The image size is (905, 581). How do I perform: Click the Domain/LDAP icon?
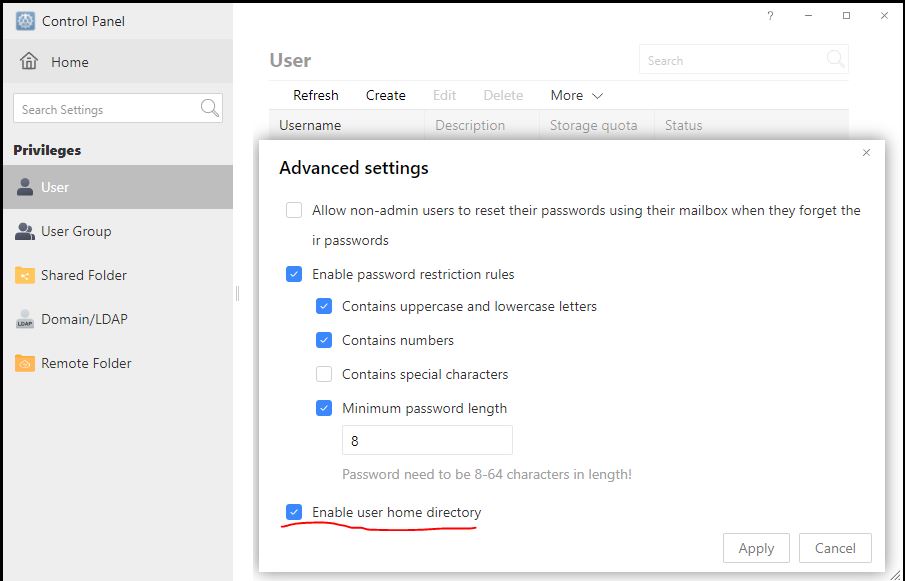tap(25, 319)
